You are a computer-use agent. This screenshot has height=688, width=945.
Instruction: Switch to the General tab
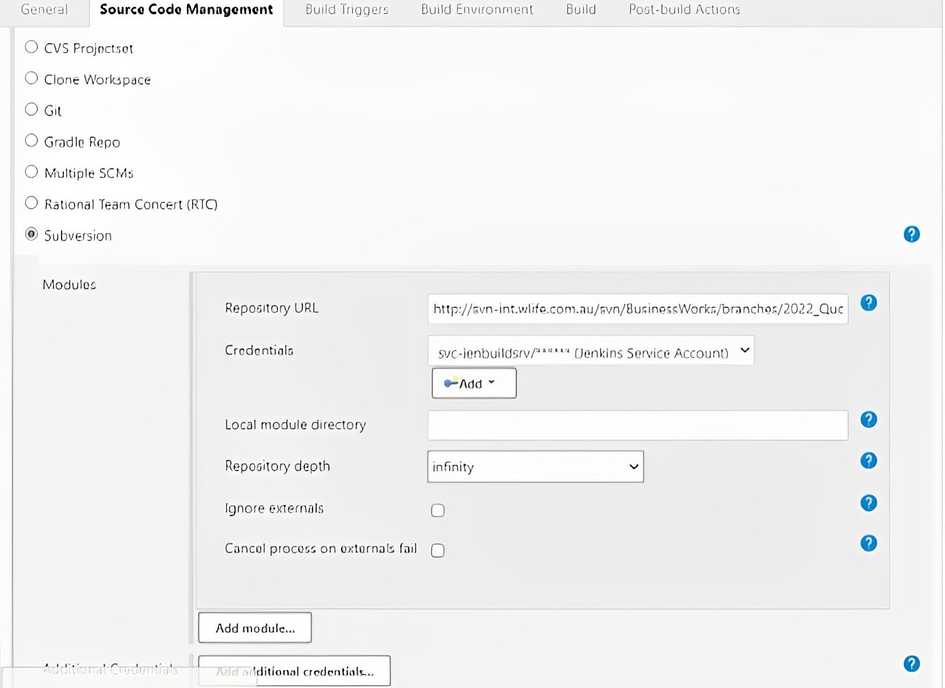click(x=42, y=10)
